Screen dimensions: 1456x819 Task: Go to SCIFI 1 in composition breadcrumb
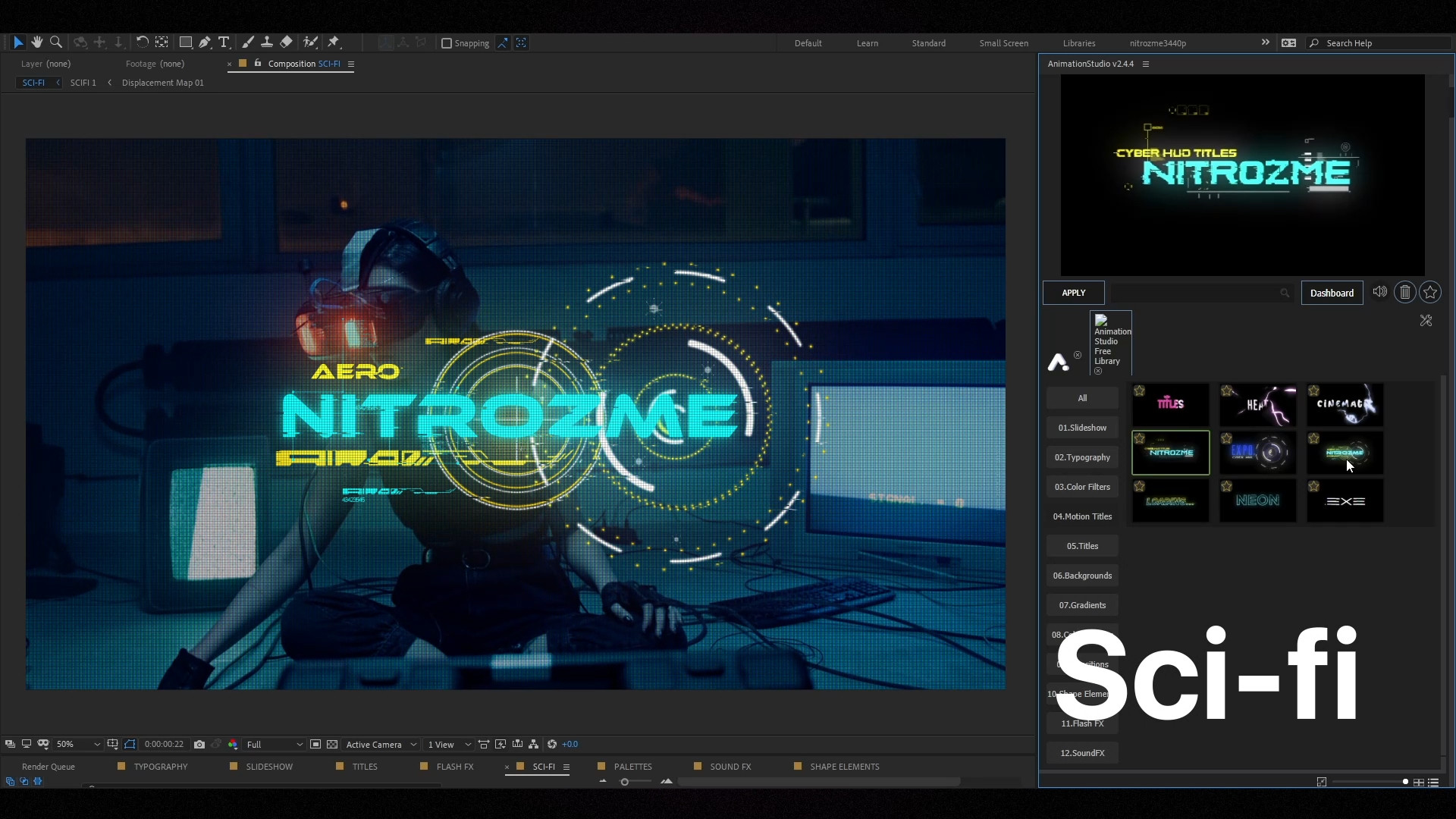[83, 83]
